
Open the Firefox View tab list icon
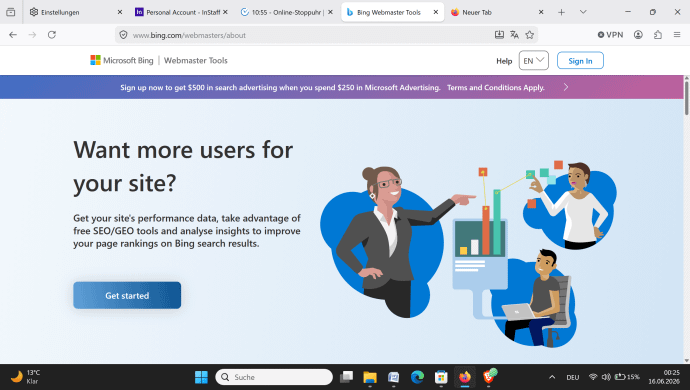coord(11,12)
